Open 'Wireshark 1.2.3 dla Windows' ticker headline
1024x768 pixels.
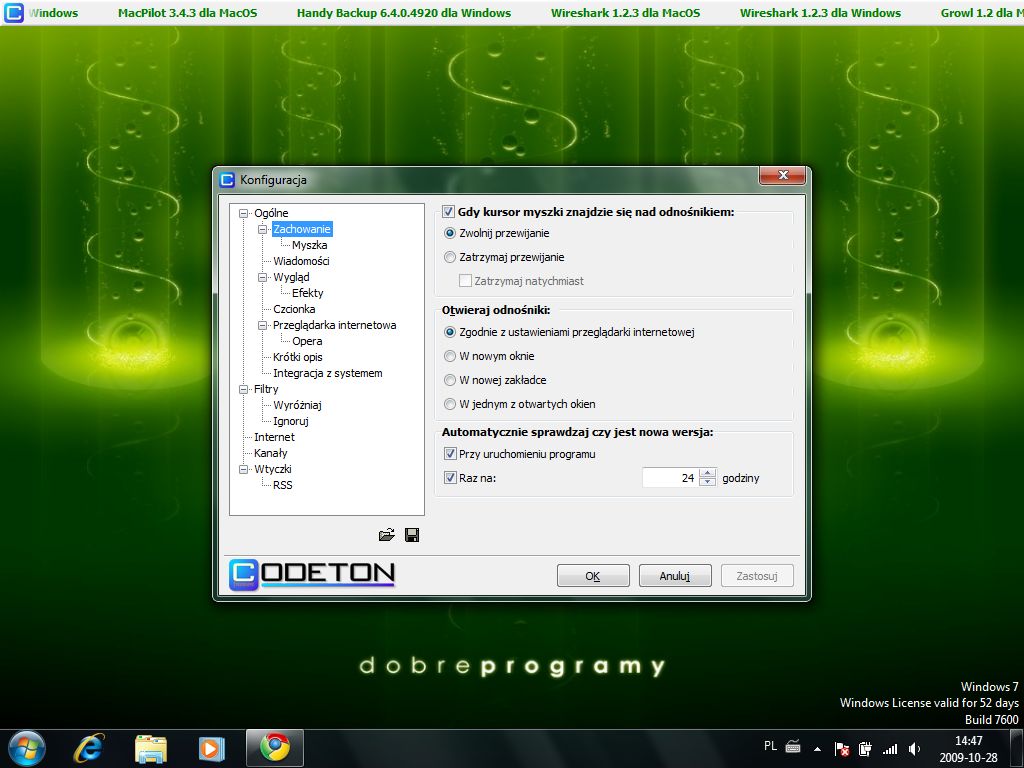[x=820, y=13]
